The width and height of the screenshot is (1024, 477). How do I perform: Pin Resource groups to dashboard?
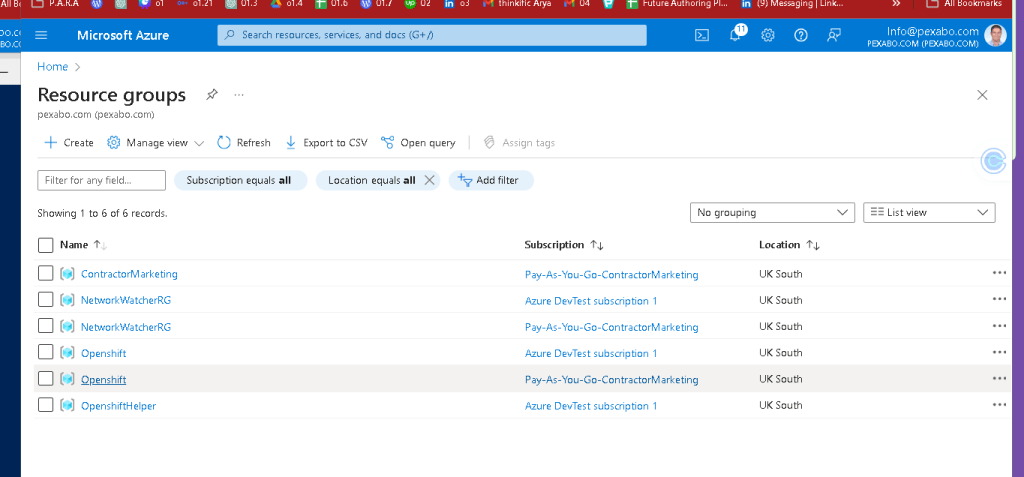211,95
